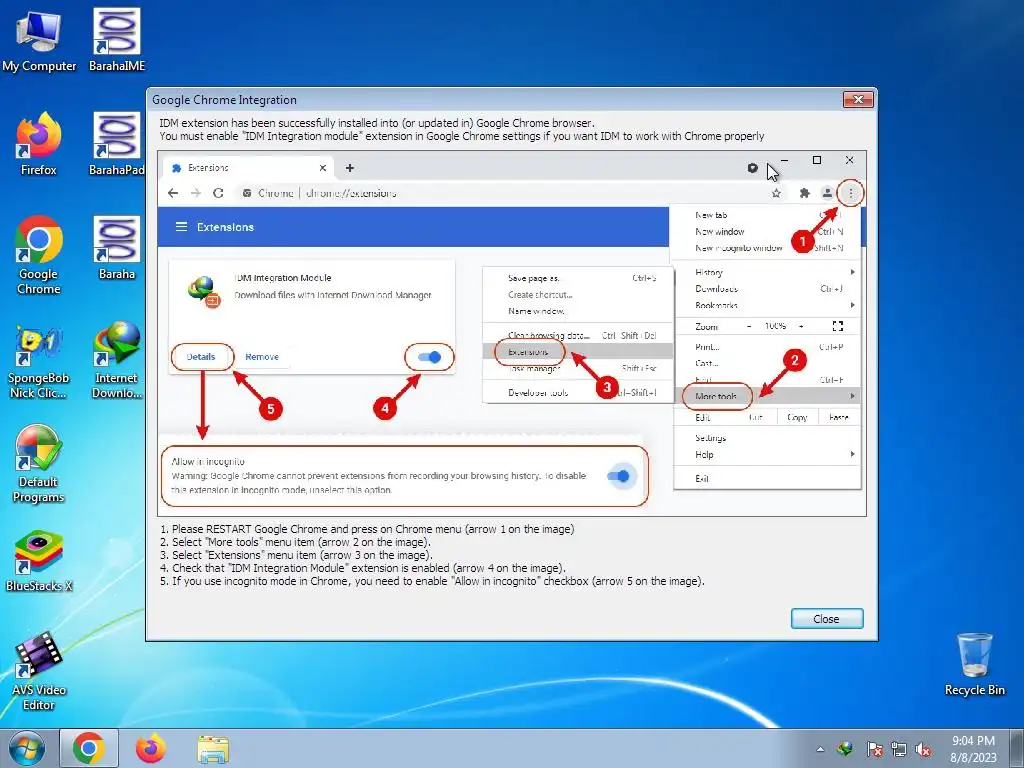1024x768 pixels.
Task: Expand the Bookmarks submenu arrow in the illustration
Action: click(852, 305)
